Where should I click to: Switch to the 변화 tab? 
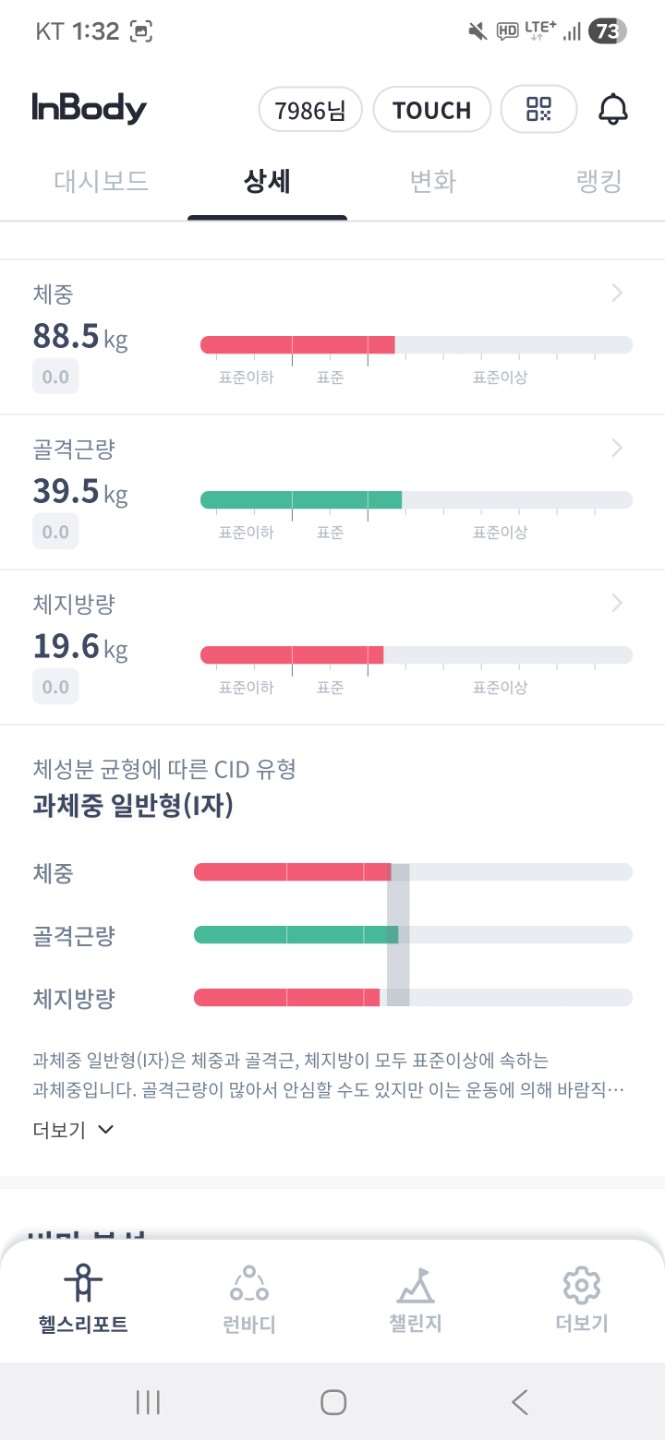pos(433,182)
